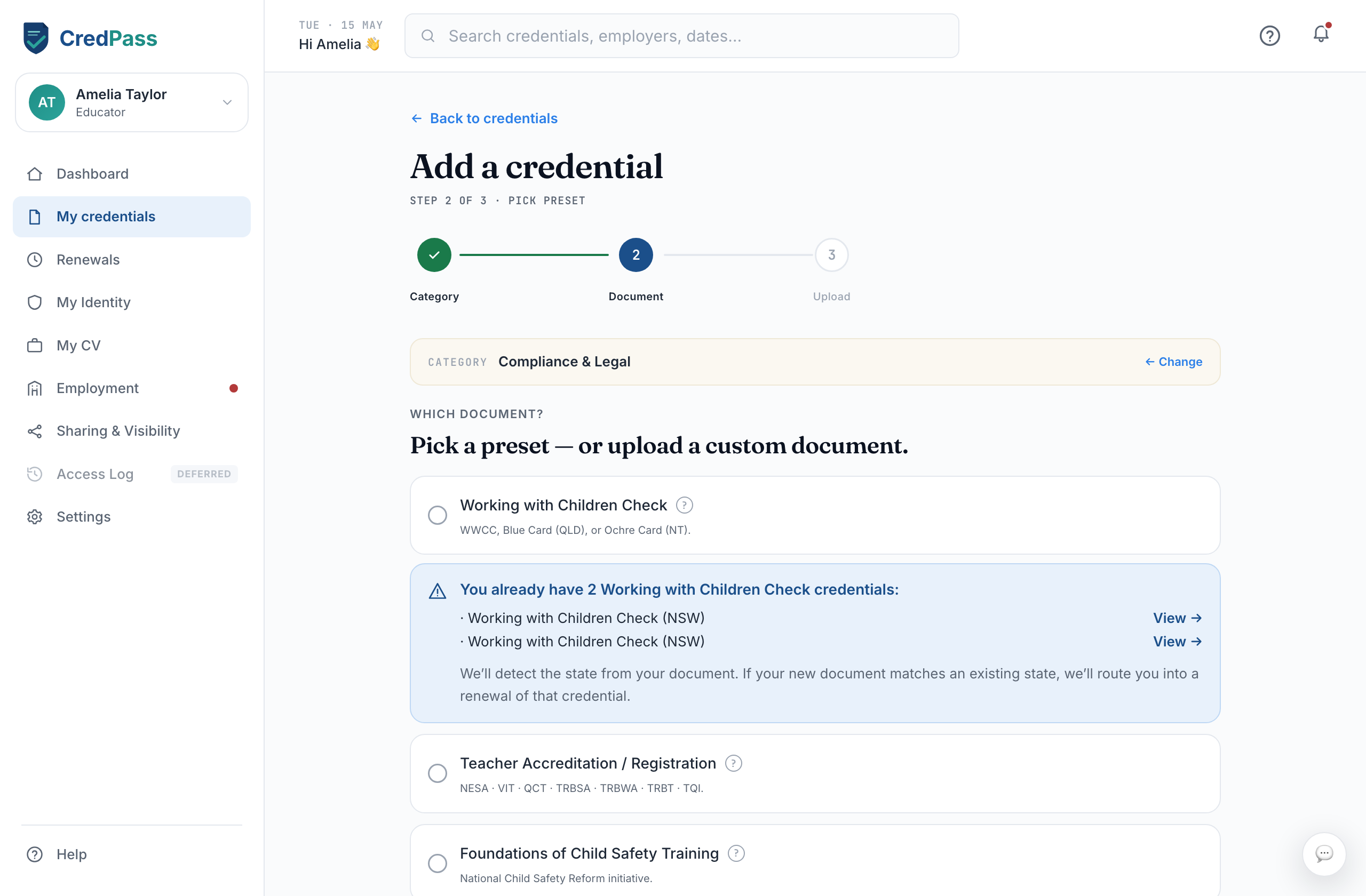View first Working with Children Check (NSW)
Image resolution: width=1366 pixels, height=896 pixels.
click(1177, 618)
